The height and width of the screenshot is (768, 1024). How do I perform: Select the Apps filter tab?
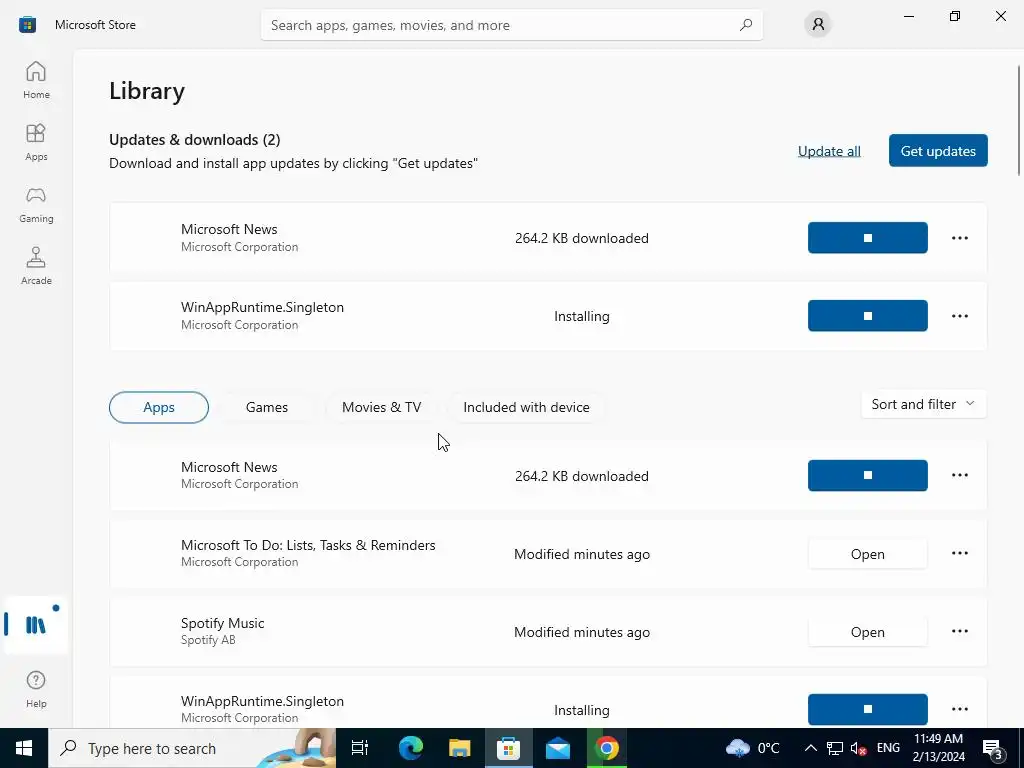(159, 408)
